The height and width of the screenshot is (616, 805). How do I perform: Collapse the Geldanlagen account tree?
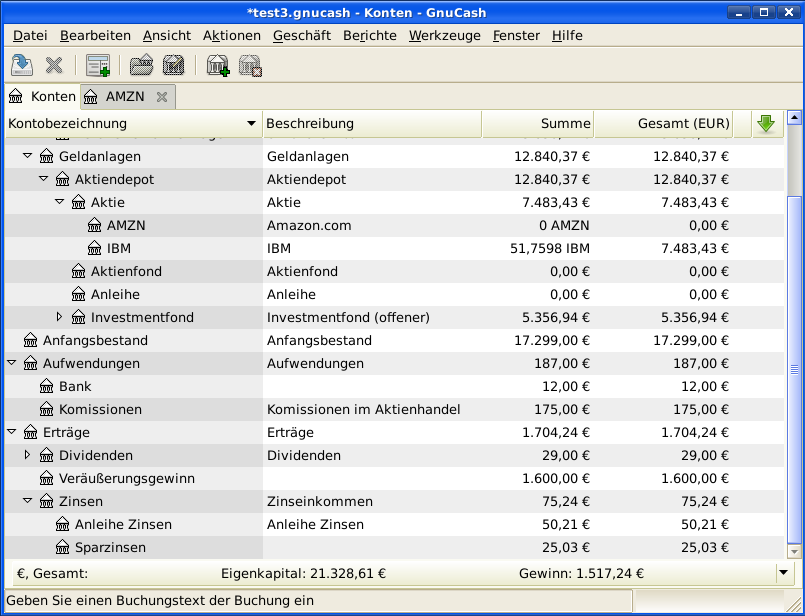28,157
